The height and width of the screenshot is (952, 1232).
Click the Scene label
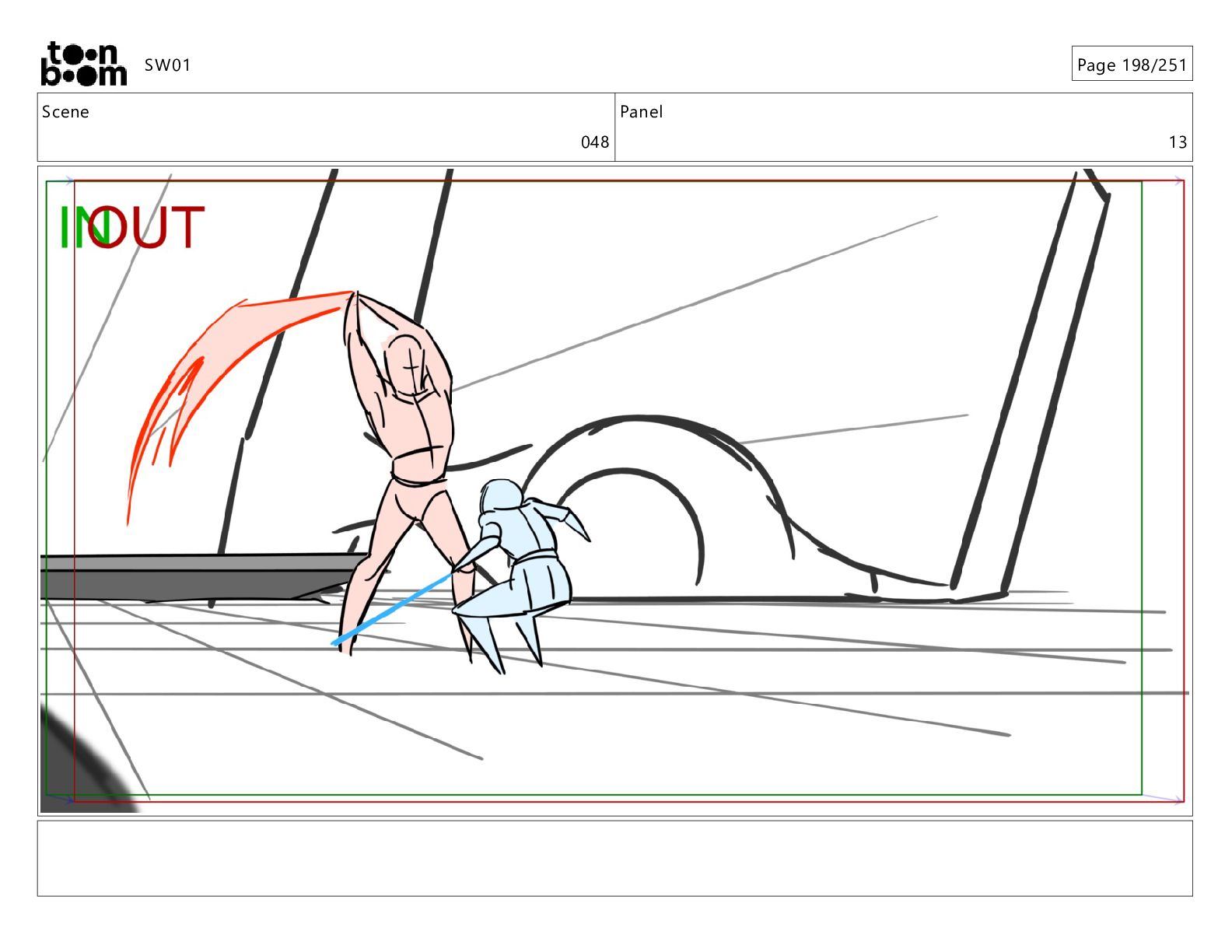tap(65, 112)
